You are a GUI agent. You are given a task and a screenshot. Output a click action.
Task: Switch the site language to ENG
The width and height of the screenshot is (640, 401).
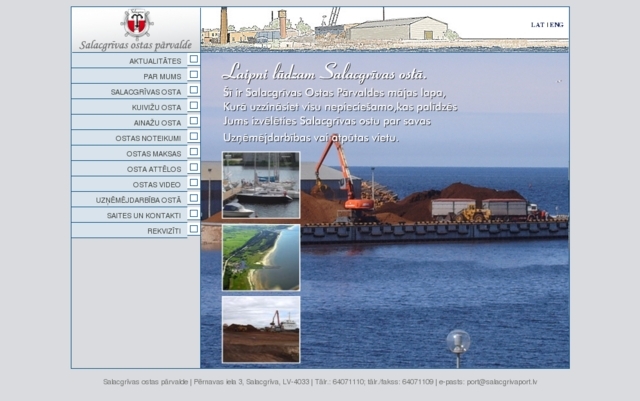tap(556, 24)
